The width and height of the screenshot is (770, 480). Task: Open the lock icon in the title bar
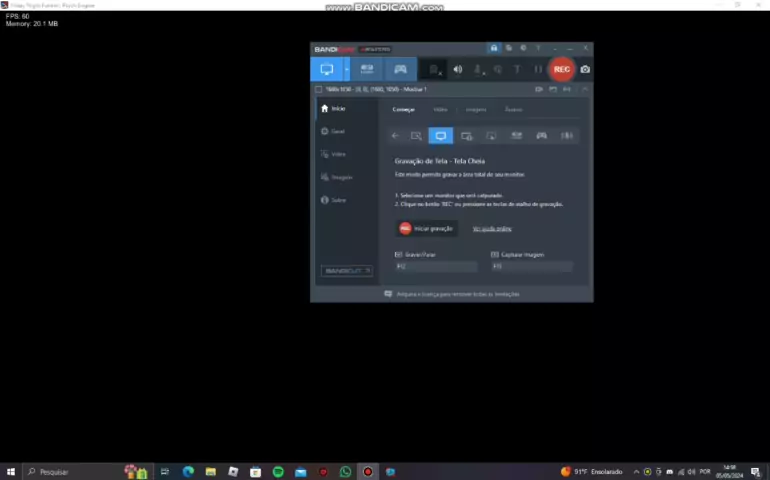[494, 48]
